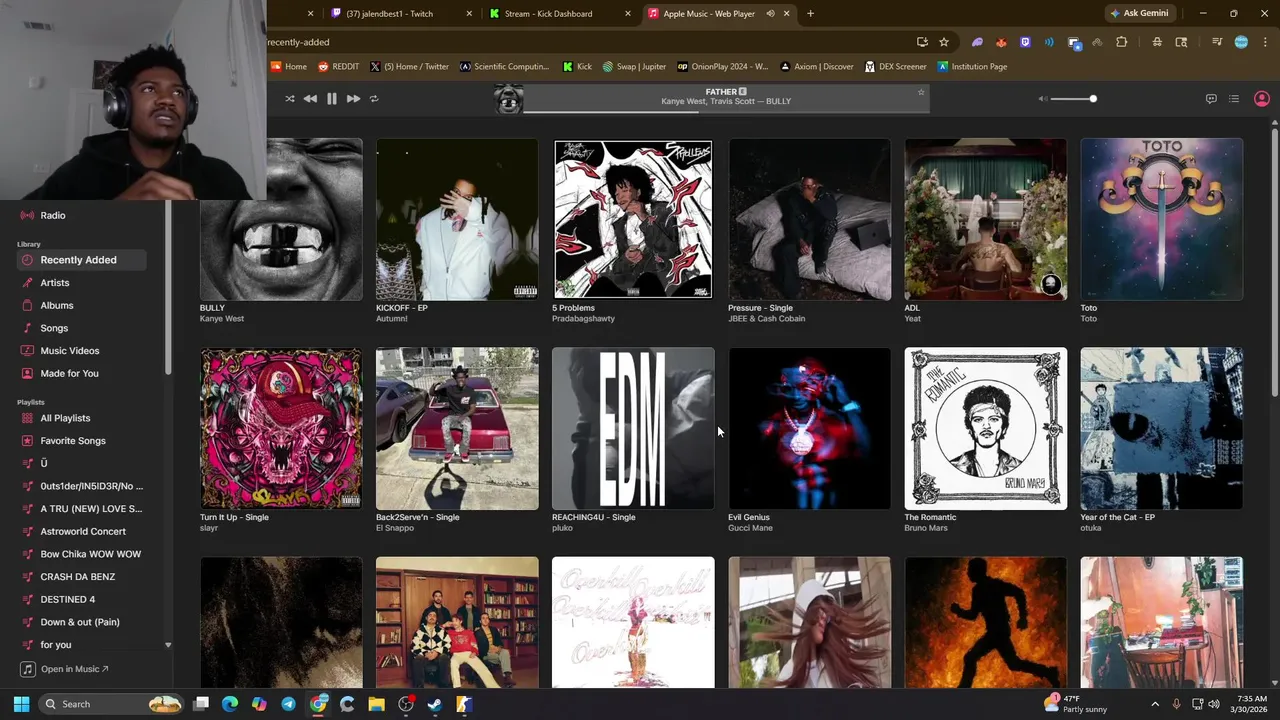Open File Explorer from the taskbar
1280x720 pixels.
376,704
